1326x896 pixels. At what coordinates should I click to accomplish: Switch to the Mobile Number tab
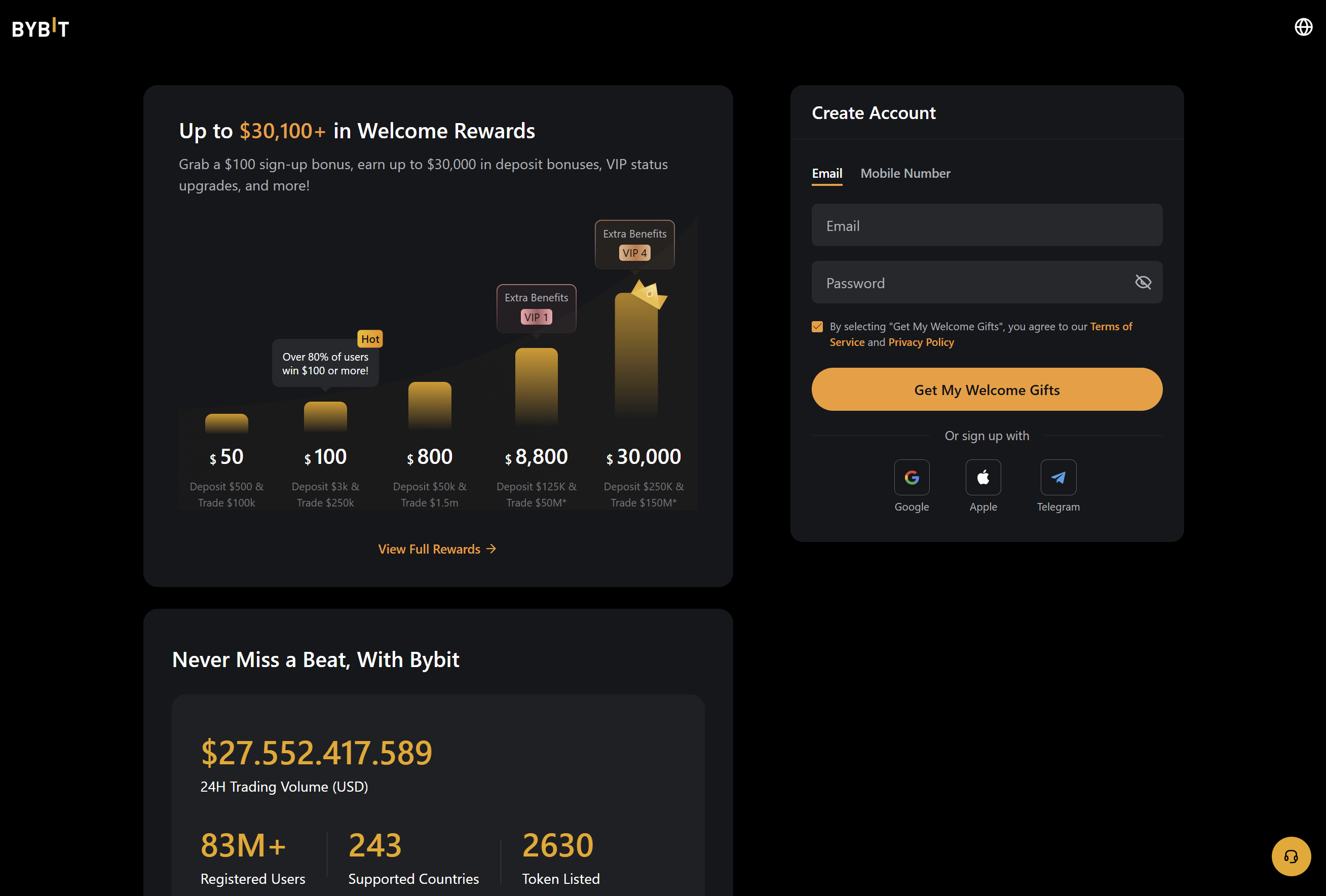tap(905, 173)
